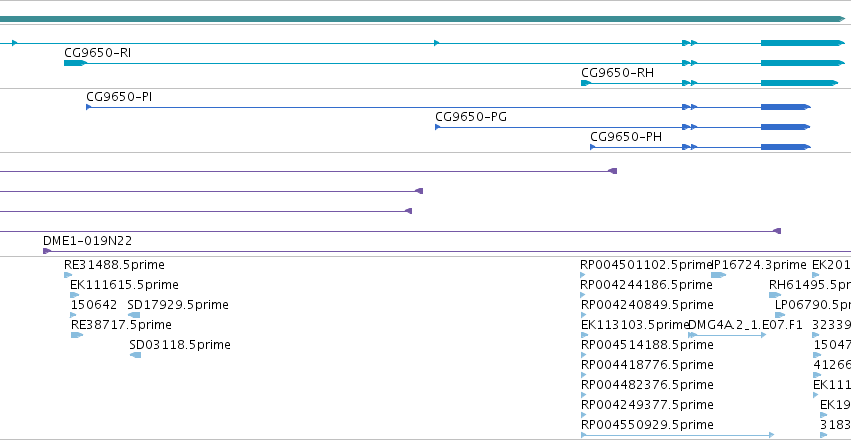Select the 150642 feature label
Image resolution: width=851 pixels, height=440 pixels.
[94, 305]
